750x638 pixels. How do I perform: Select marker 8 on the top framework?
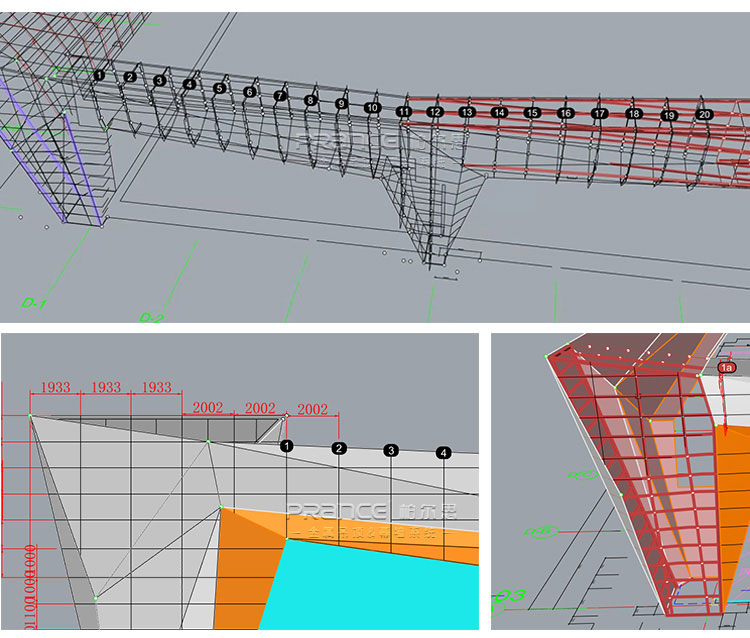[x=311, y=100]
